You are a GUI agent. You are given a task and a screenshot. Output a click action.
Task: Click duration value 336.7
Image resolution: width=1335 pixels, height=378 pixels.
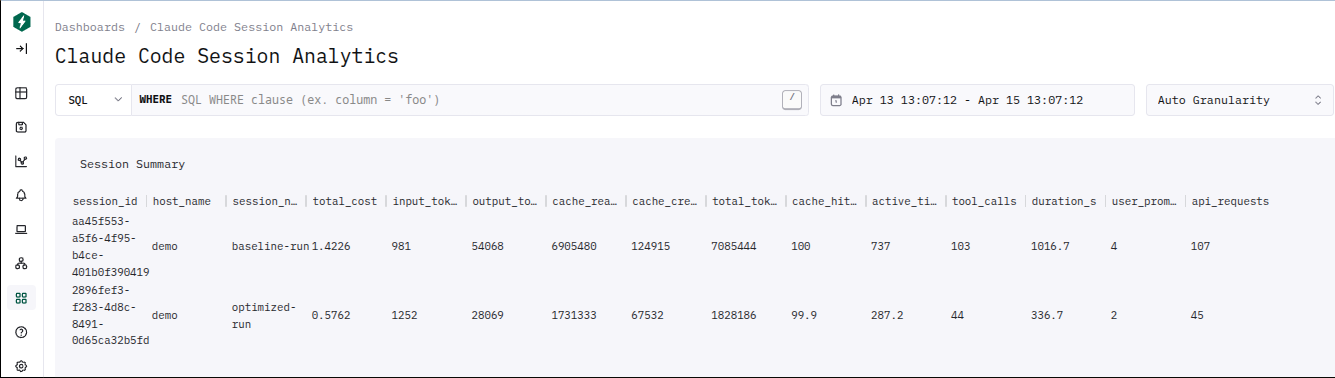1047,315
